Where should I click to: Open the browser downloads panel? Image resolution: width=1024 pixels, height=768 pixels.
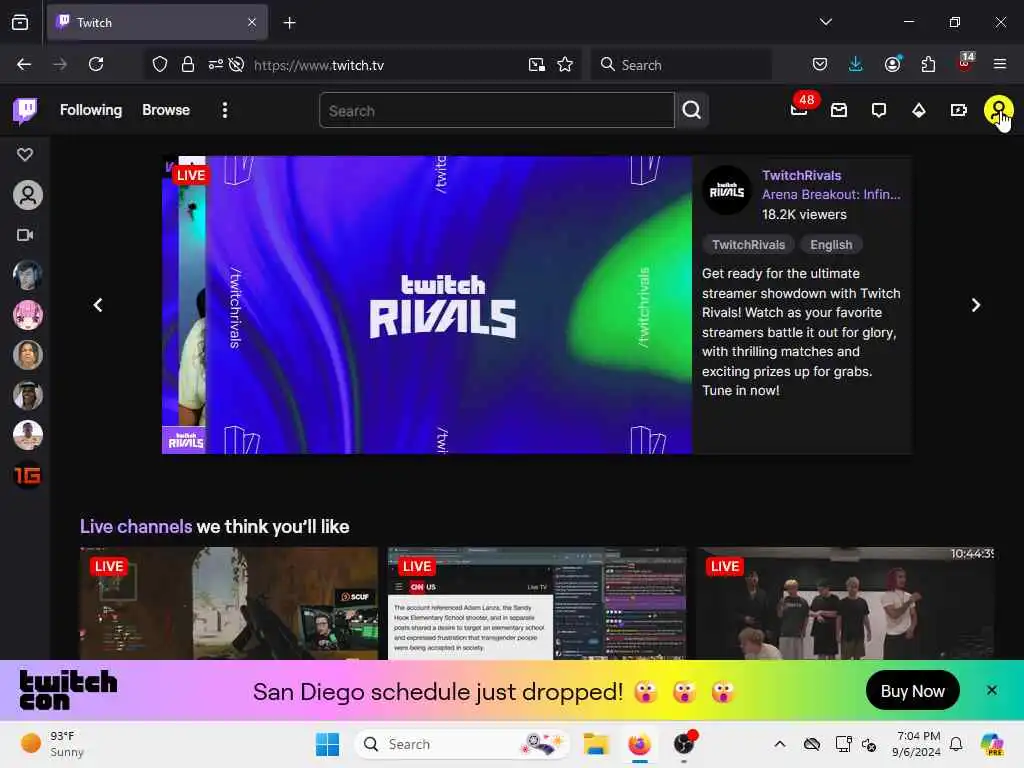856,65
